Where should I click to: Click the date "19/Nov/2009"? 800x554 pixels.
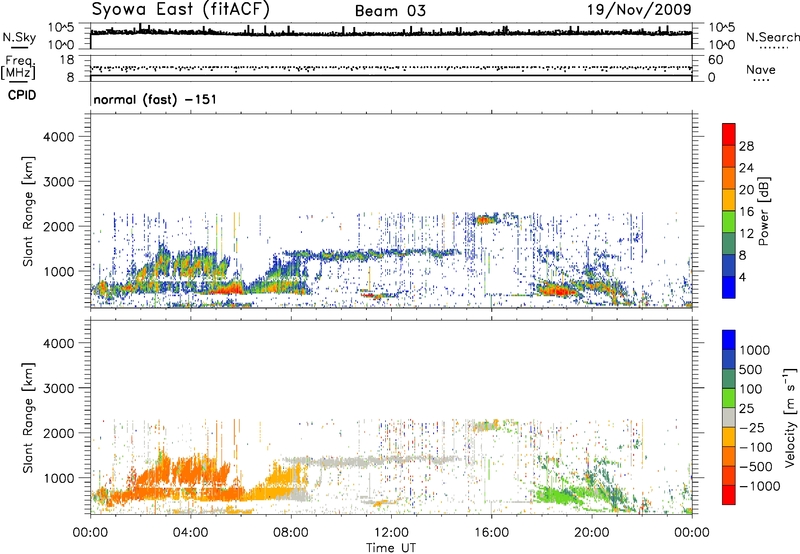pos(639,10)
